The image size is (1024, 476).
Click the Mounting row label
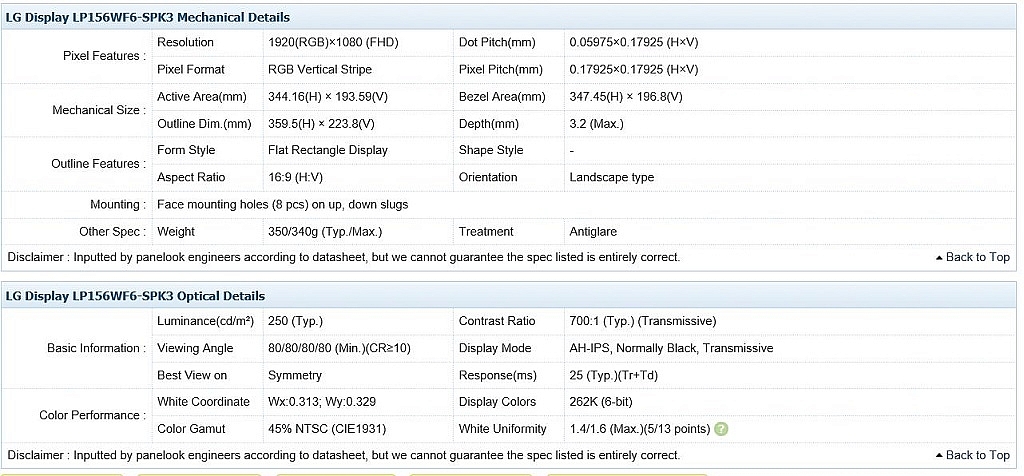coord(118,205)
